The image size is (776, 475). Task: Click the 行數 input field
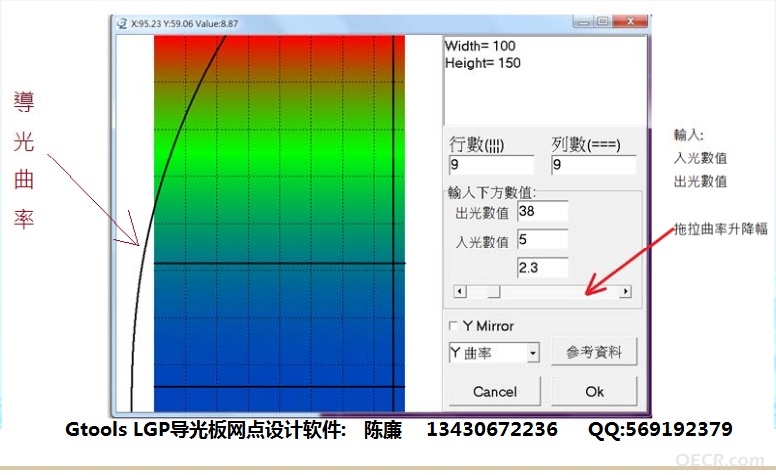pyautogui.click(x=491, y=165)
